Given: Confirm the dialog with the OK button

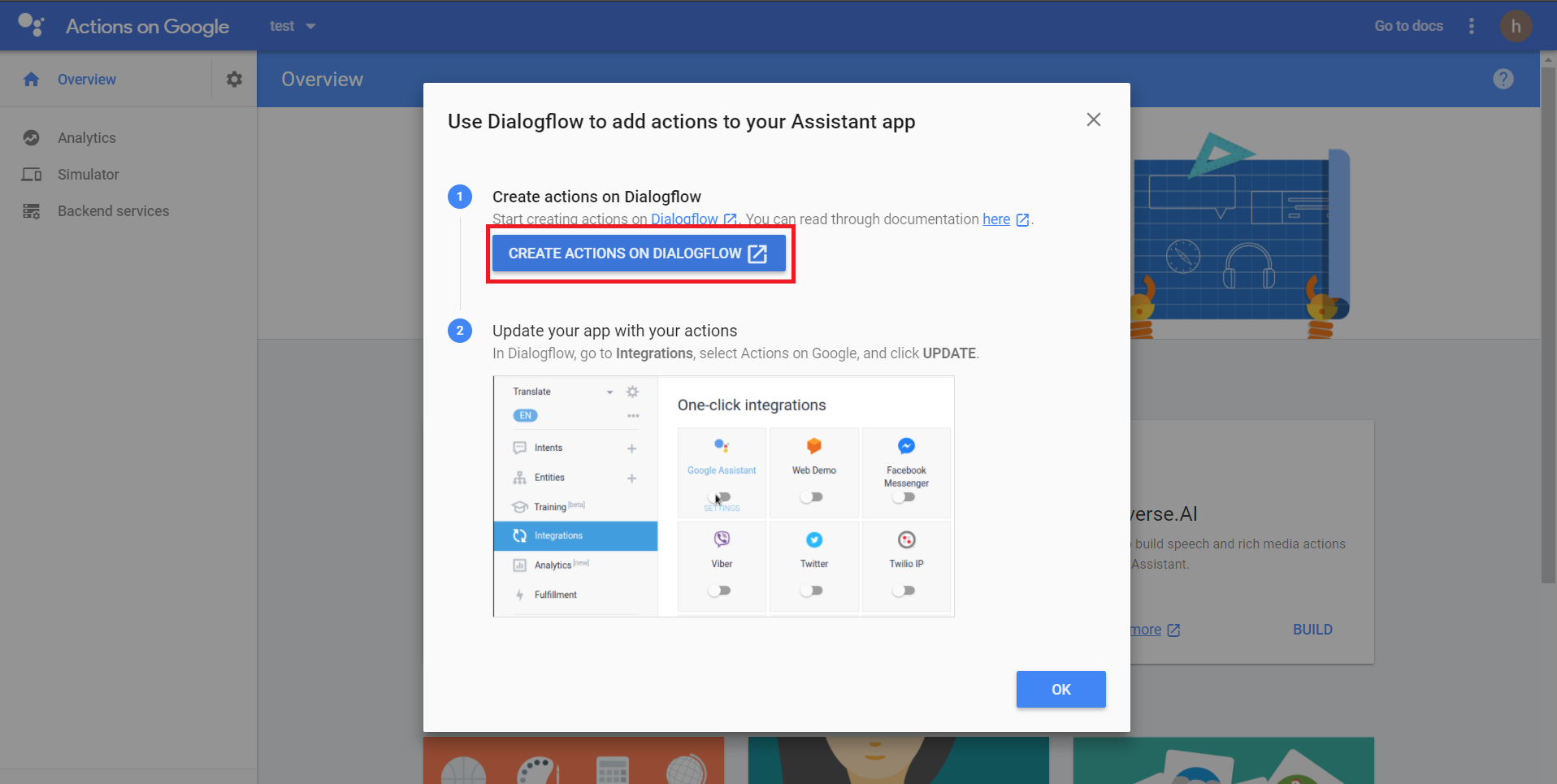Looking at the screenshot, I should [x=1060, y=689].
